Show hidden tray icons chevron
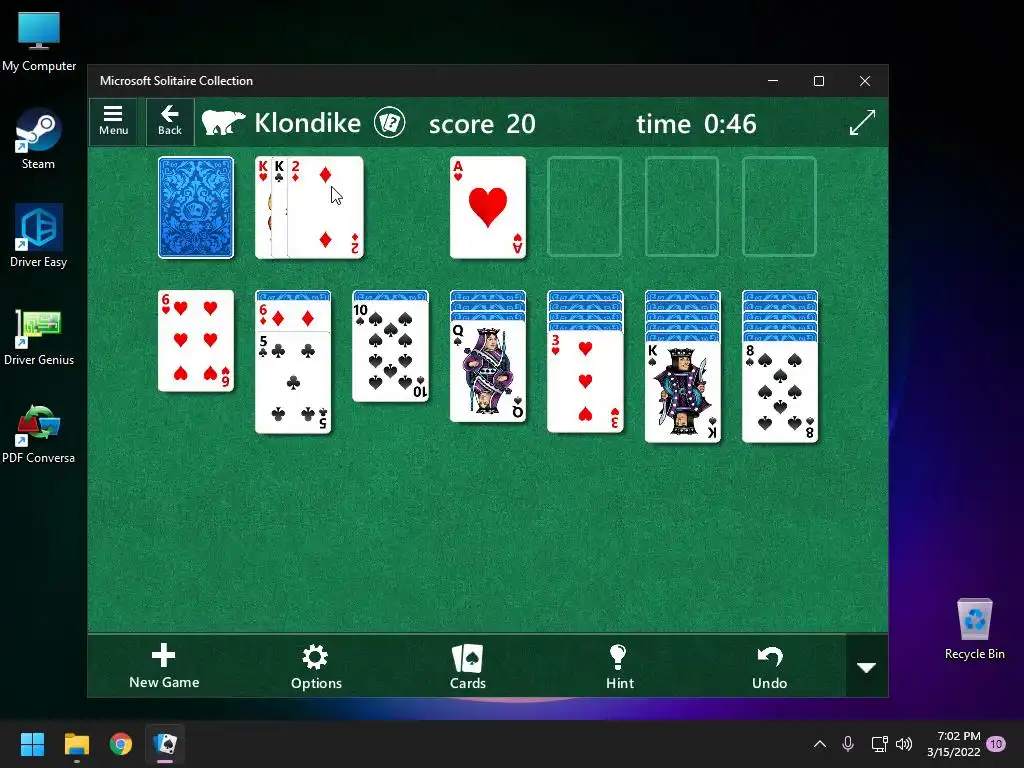This screenshot has width=1024, height=768. click(x=820, y=744)
